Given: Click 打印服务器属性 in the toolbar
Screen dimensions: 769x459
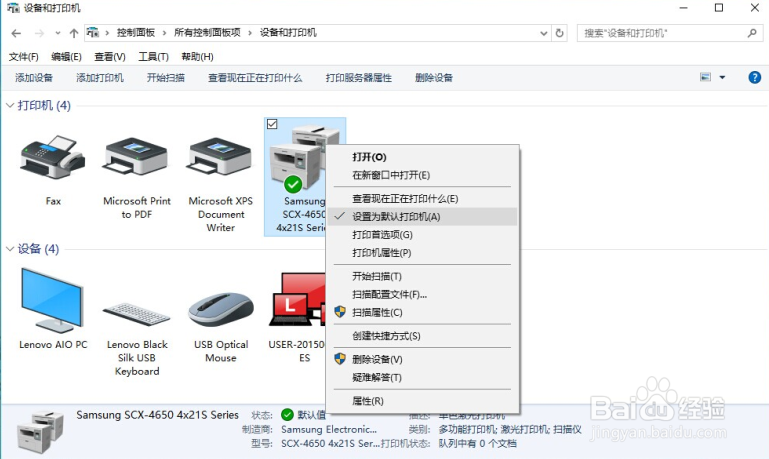Looking at the screenshot, I should (359, 77).
